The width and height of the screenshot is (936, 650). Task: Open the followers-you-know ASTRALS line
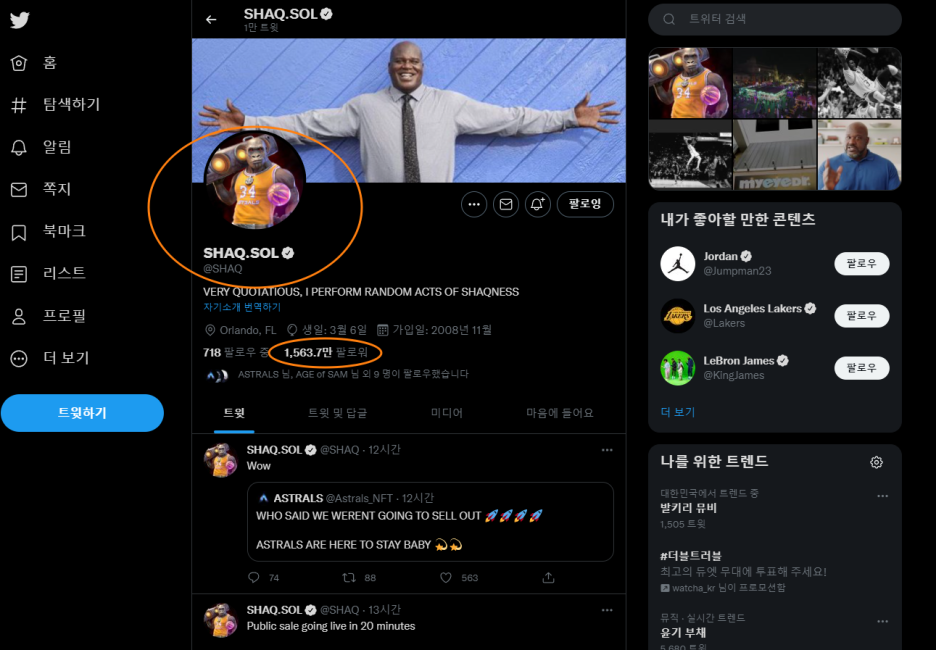(x=337, y=375)
